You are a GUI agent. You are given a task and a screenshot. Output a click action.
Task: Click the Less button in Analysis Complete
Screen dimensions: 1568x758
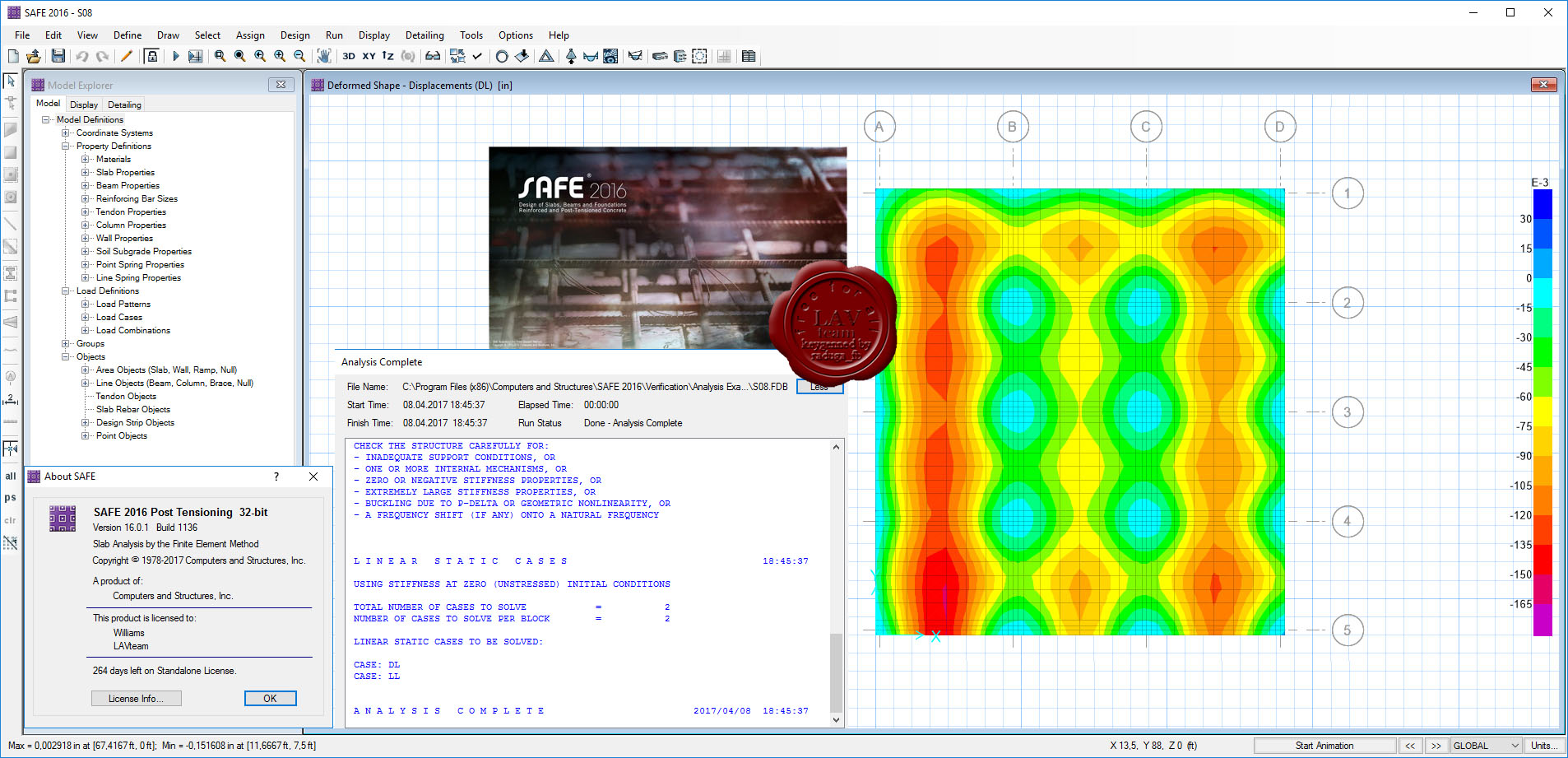pyautogui.click(x=819, y=387)
